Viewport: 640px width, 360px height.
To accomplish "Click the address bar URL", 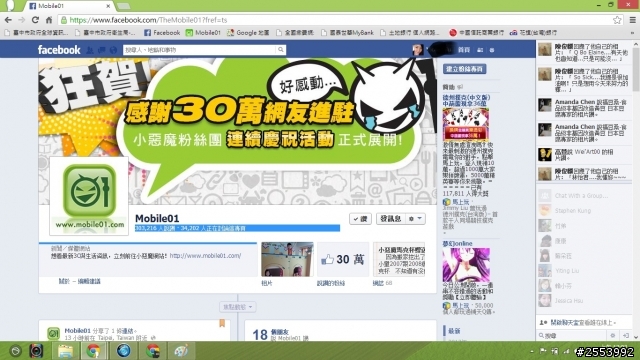I will tap(148, 20).
